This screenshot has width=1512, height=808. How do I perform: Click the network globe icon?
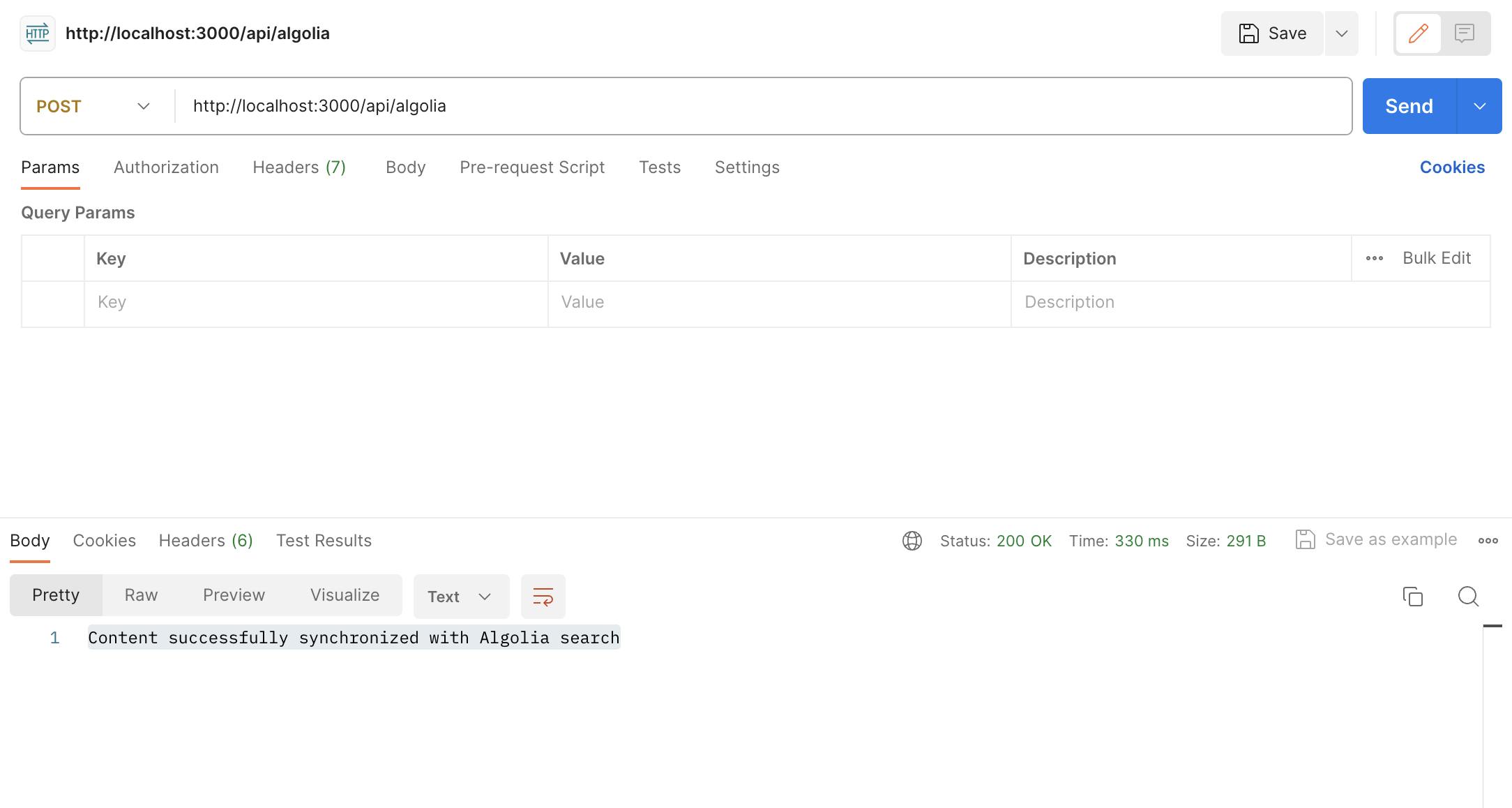coord(912,541)
